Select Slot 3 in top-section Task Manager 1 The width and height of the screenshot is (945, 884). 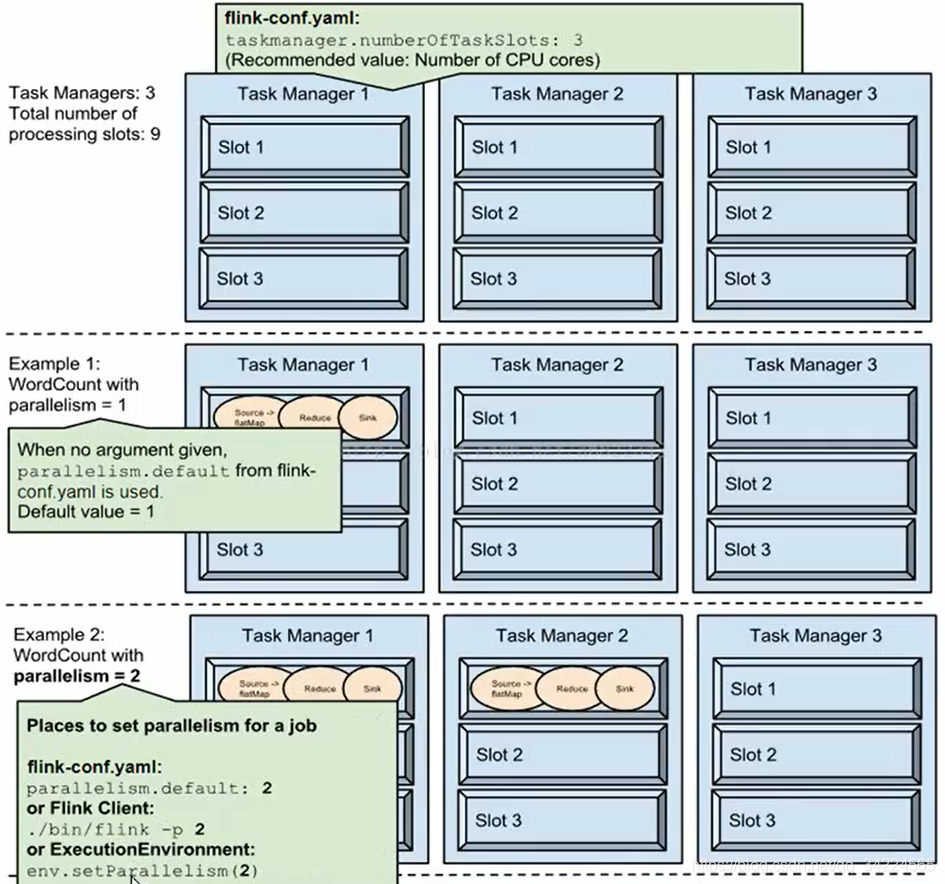coord(304,278)
